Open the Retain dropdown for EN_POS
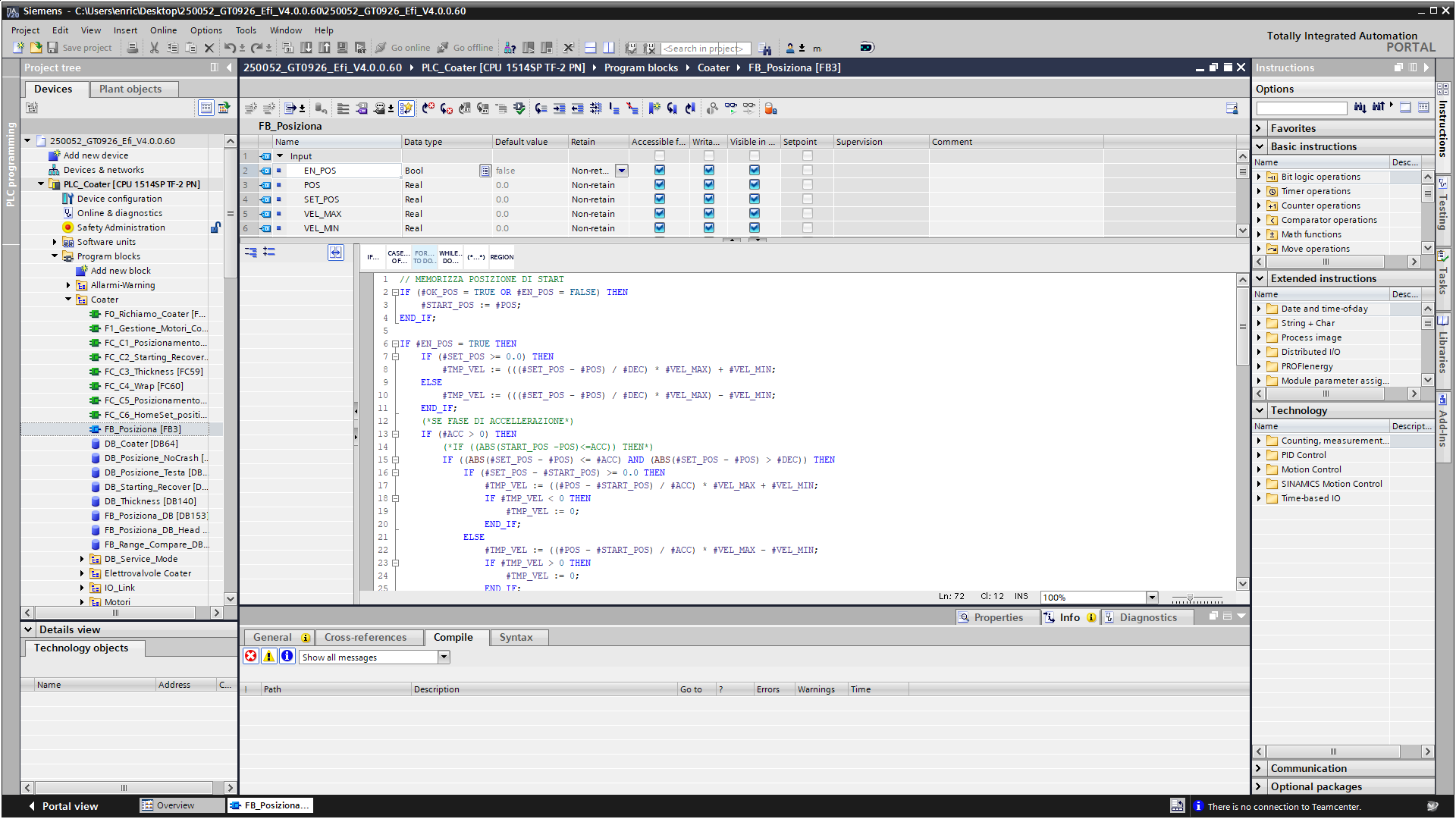 point(622,171)
